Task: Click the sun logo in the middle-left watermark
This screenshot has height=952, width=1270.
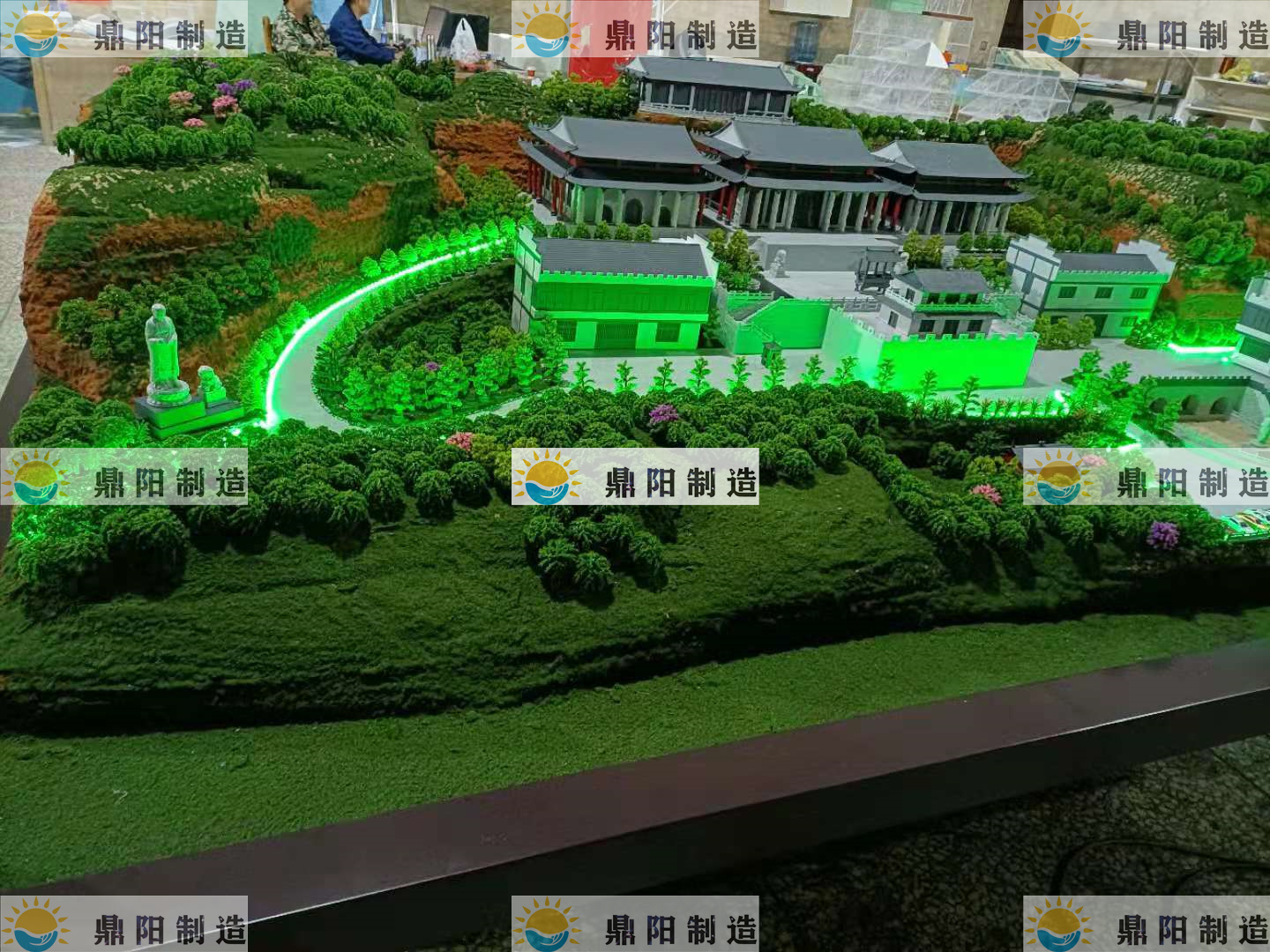Action: tap(35, 478)
